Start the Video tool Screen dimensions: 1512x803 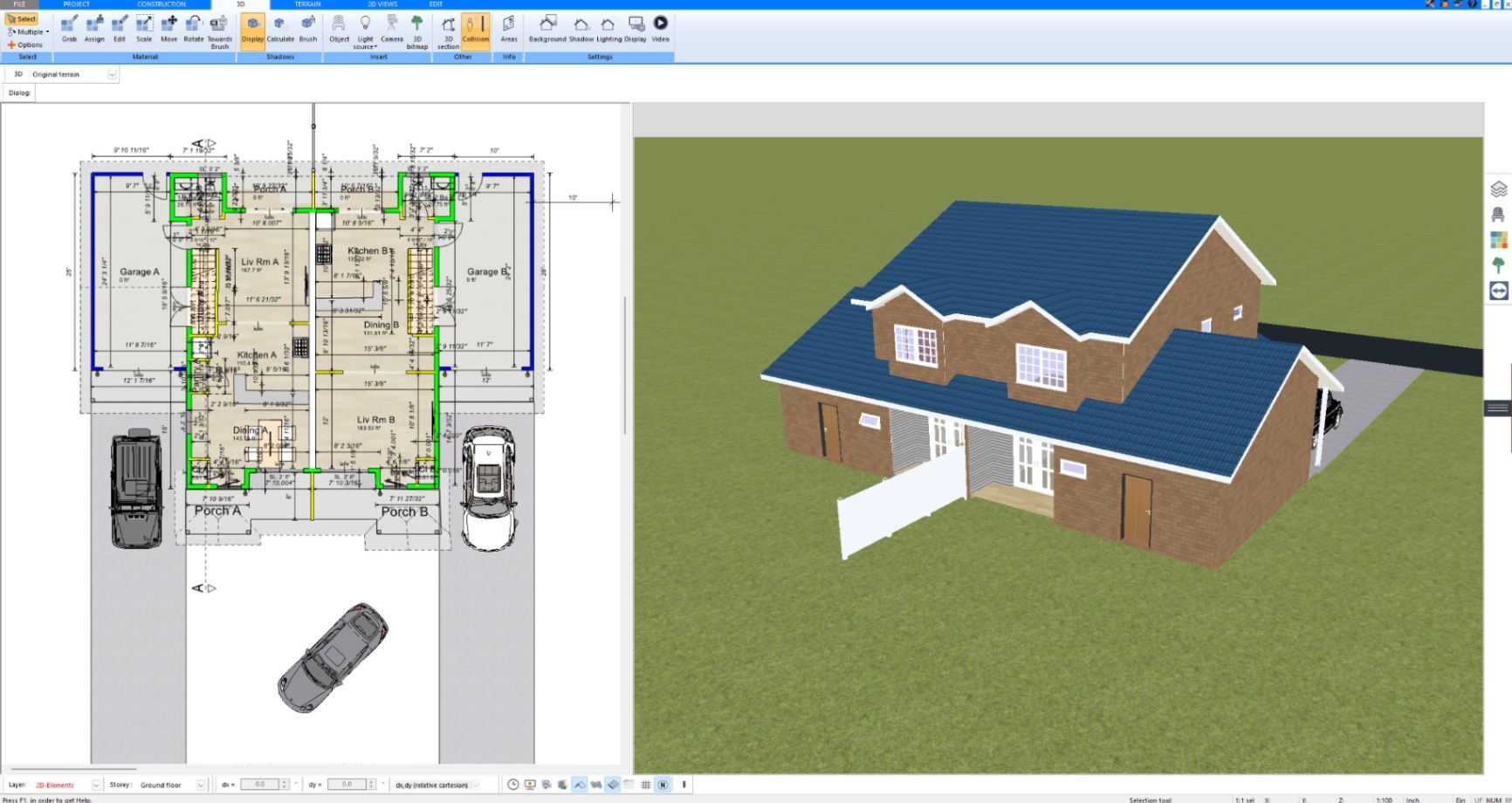pos(661,28)
